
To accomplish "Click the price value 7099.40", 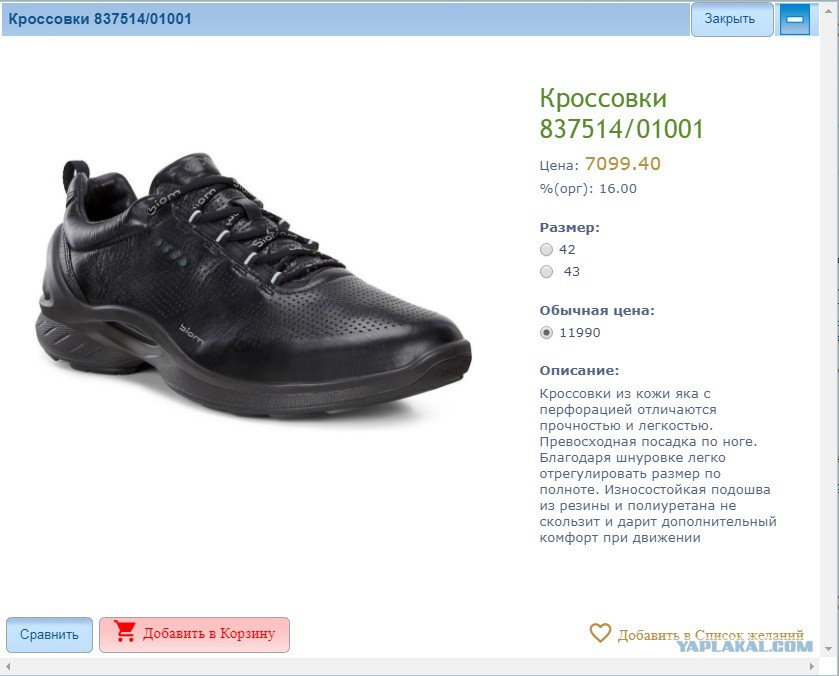I will pos(623,164).
